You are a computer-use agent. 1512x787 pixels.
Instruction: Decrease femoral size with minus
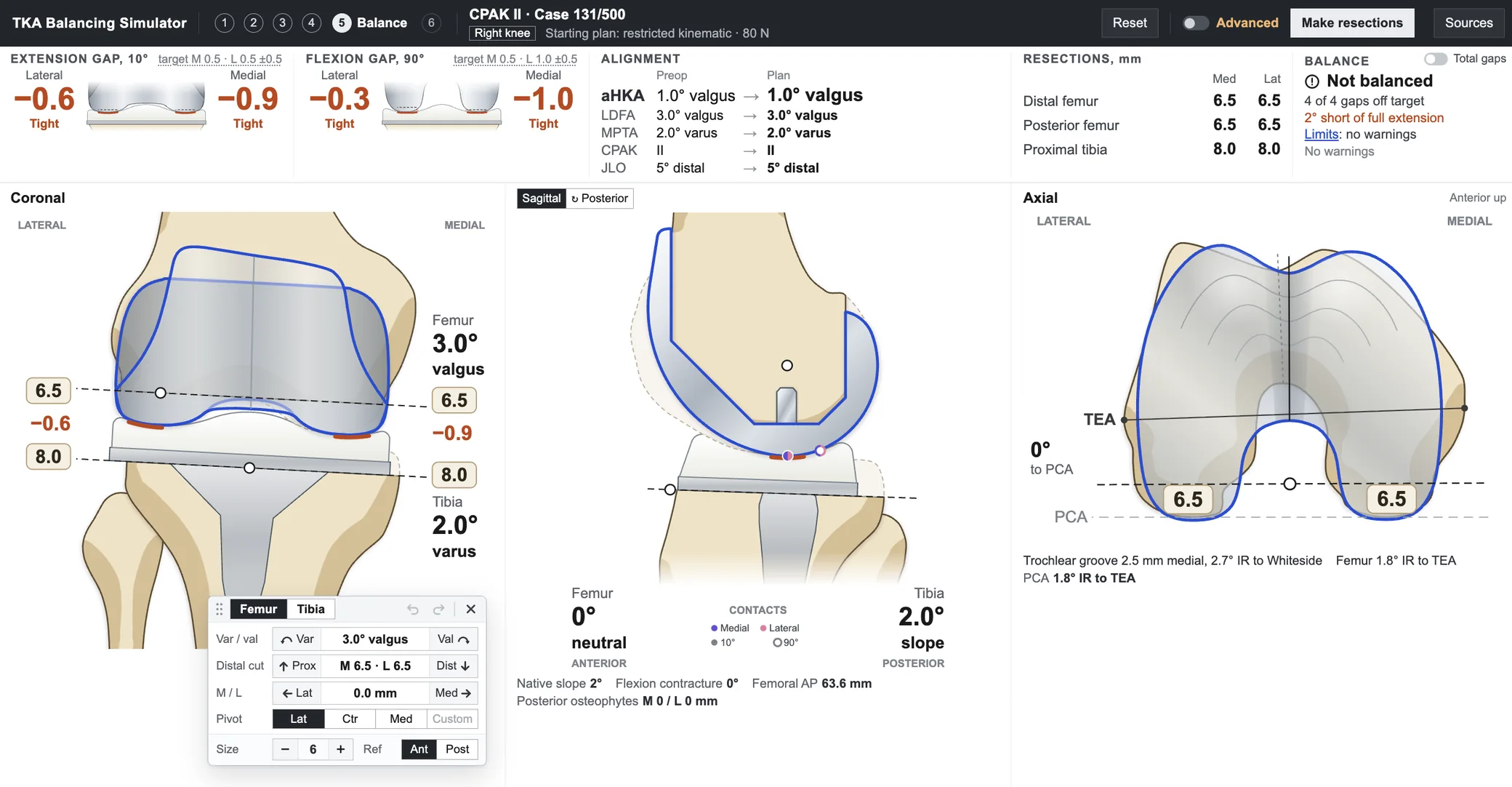pos(285,749)
